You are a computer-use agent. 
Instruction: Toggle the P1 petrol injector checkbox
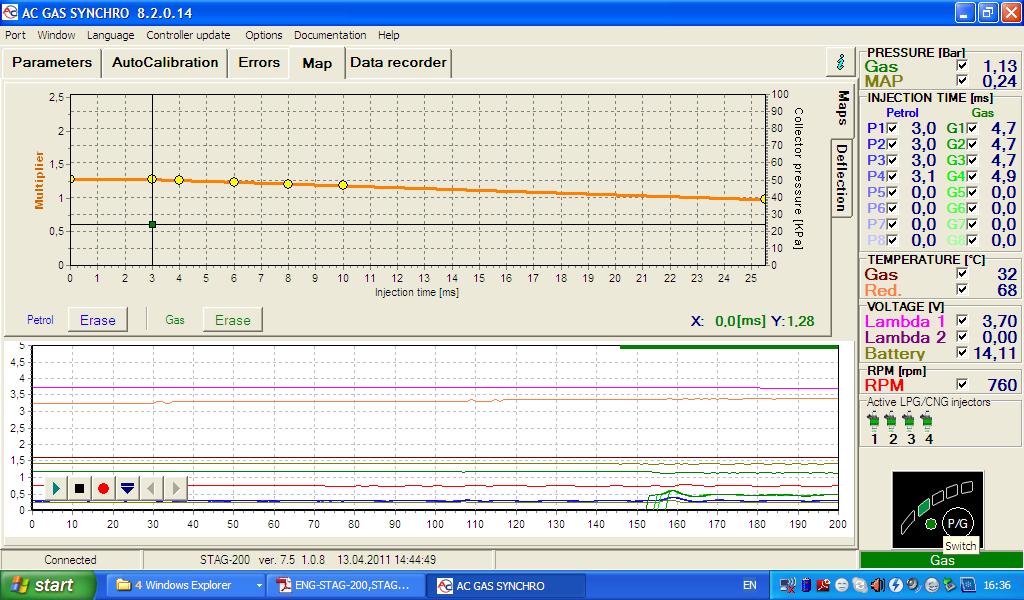(x=892, y=128)
